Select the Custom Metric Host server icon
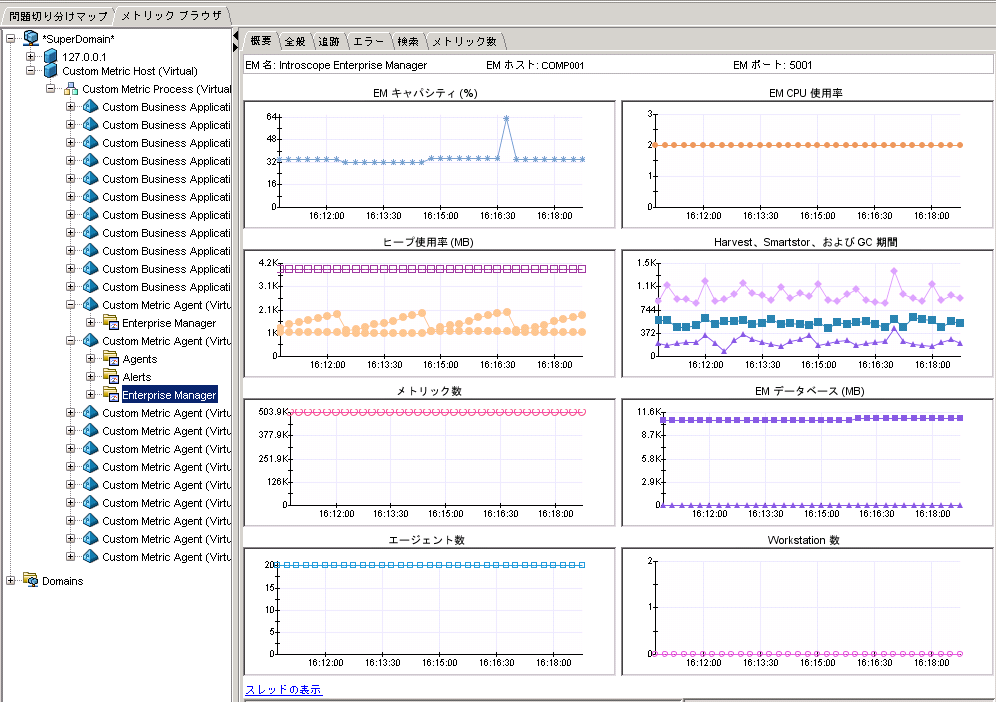996x702 pixels. pos(51,72)
